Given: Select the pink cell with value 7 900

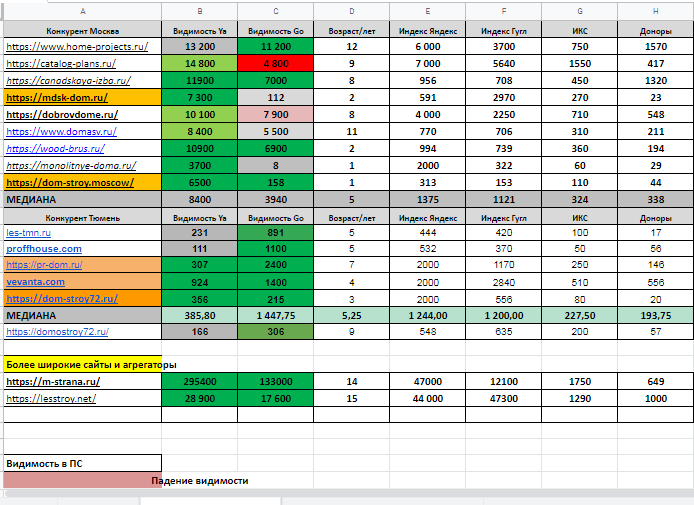Looking at the screenshot, I should coord(276,115).
